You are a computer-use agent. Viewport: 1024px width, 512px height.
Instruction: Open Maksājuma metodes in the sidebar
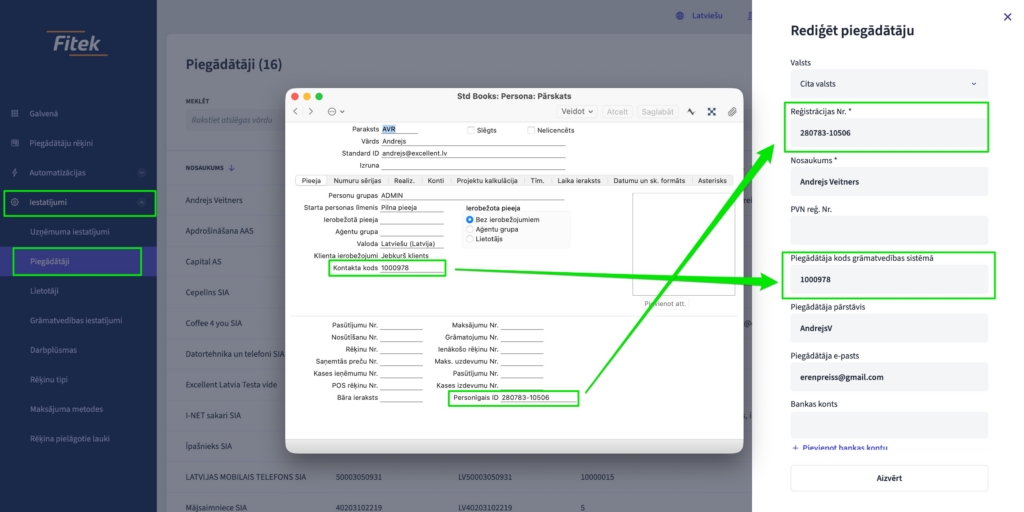point(67,409)
